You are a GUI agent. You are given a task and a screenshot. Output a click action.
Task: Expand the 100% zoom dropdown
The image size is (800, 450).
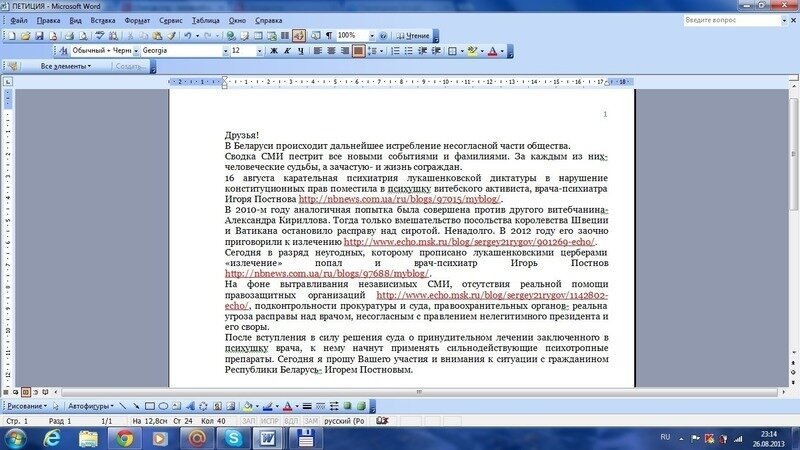click(x=371, y=35)
